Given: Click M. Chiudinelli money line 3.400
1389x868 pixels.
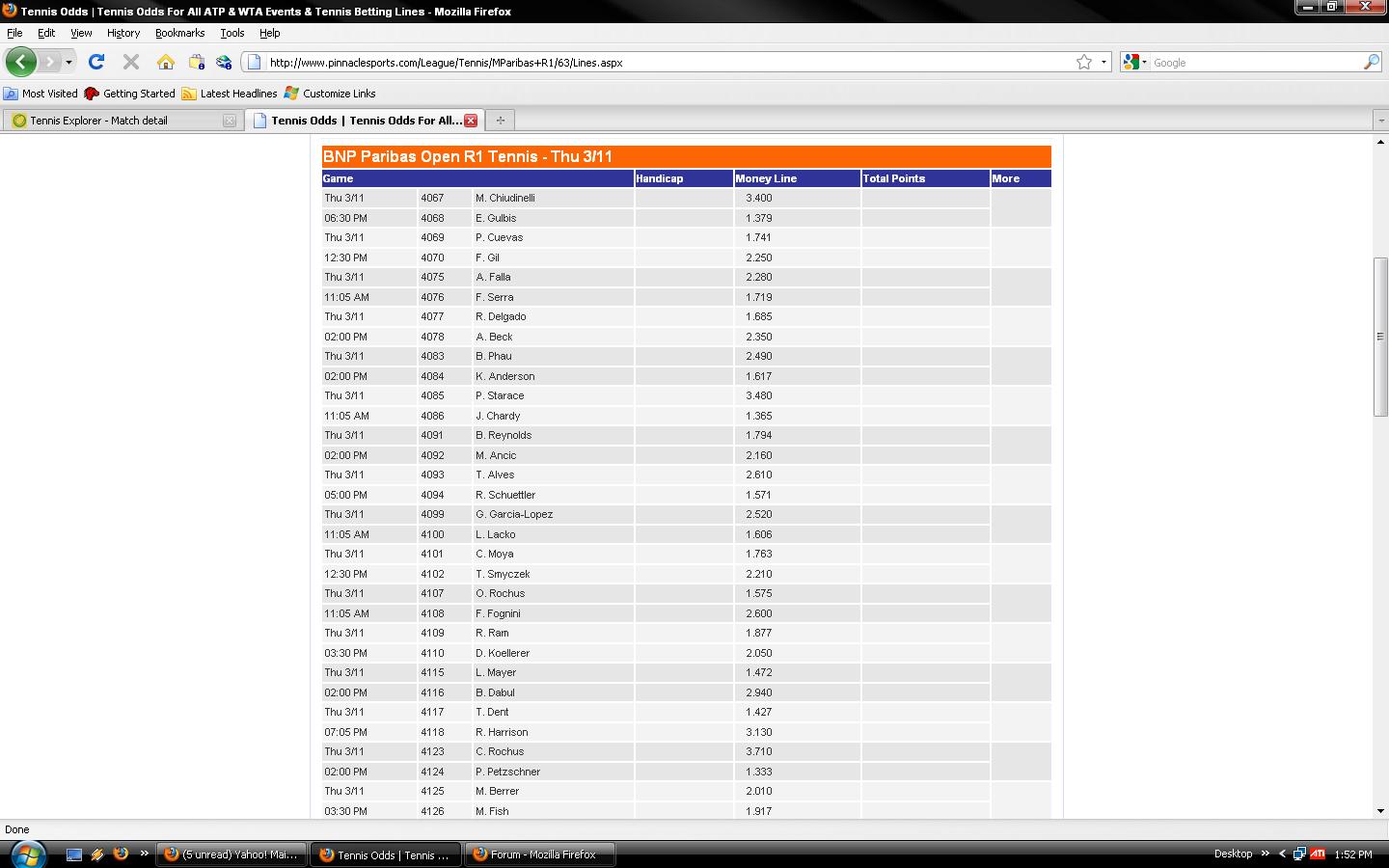Looking at the screenshot, I should click(758, 198).
